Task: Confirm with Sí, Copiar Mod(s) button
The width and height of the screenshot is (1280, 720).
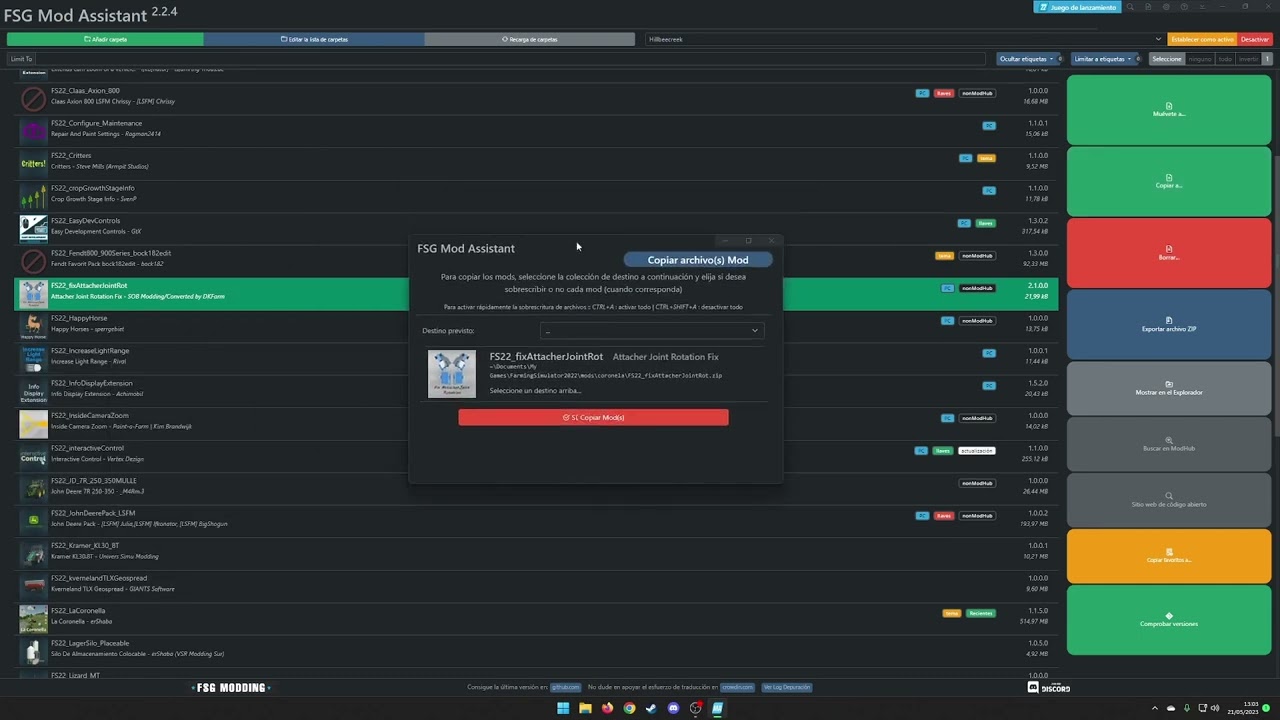Action: pyautogui.click(x=593, y=417)
